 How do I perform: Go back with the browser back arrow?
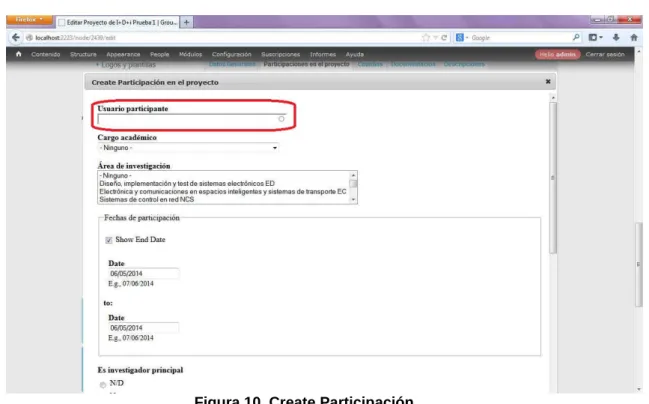point(15,38)
